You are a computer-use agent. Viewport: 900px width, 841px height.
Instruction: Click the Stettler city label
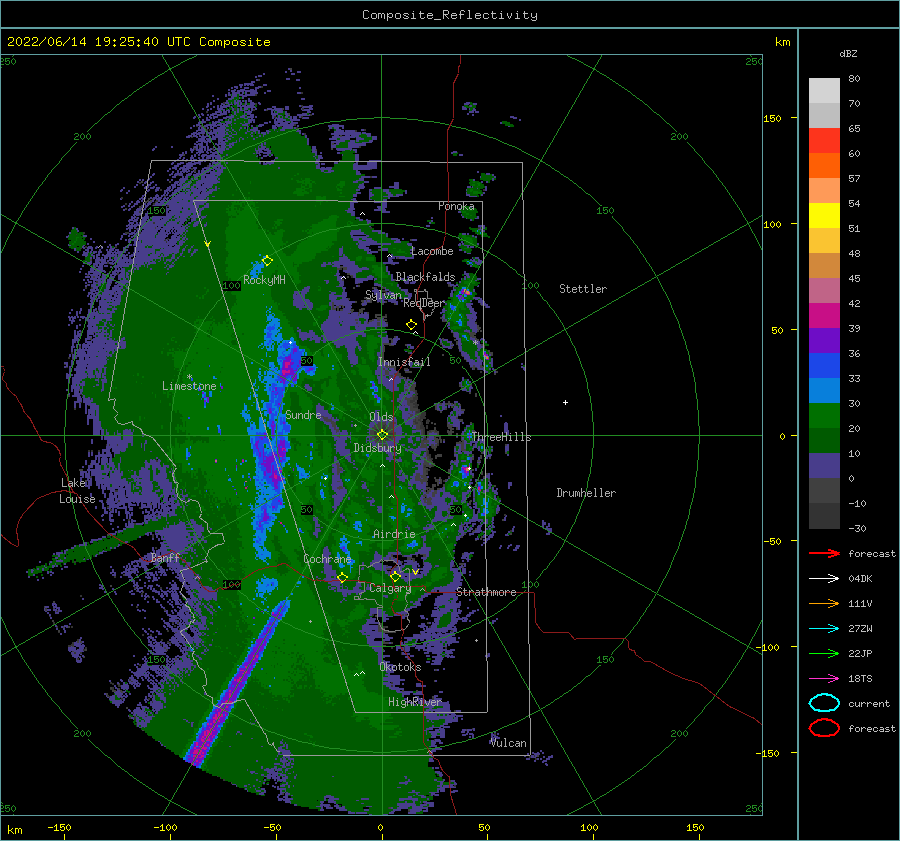[583, 289]
